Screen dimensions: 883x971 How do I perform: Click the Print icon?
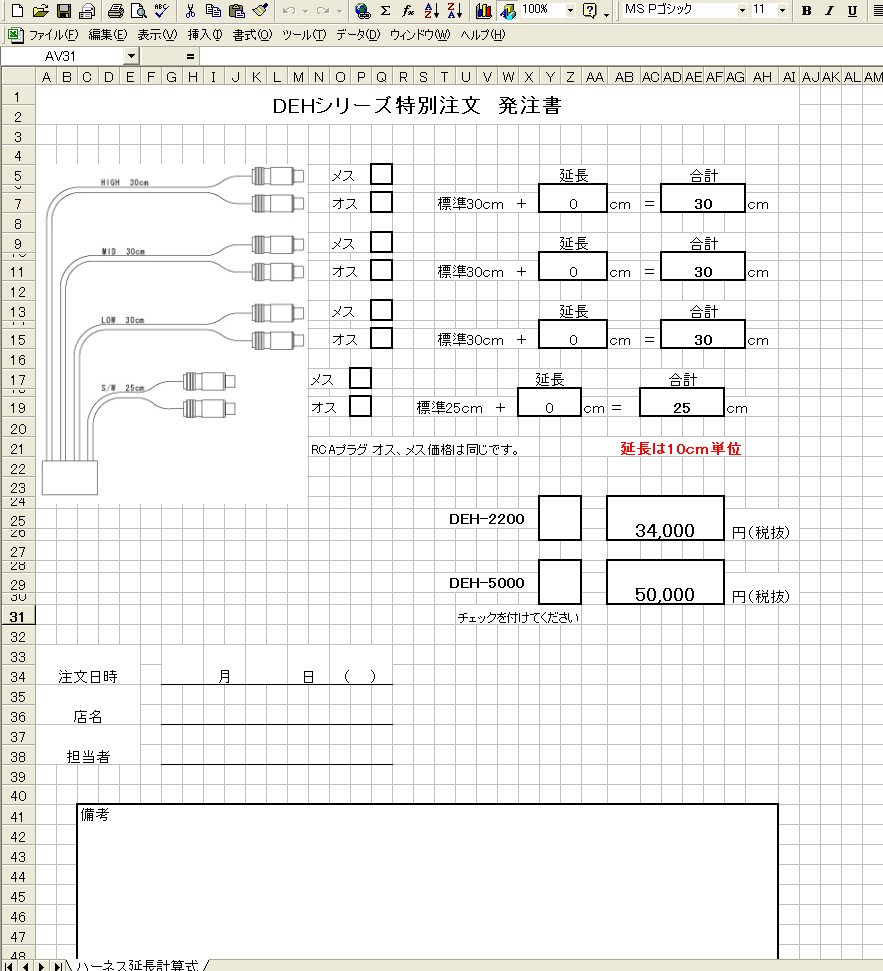[116, 10]
